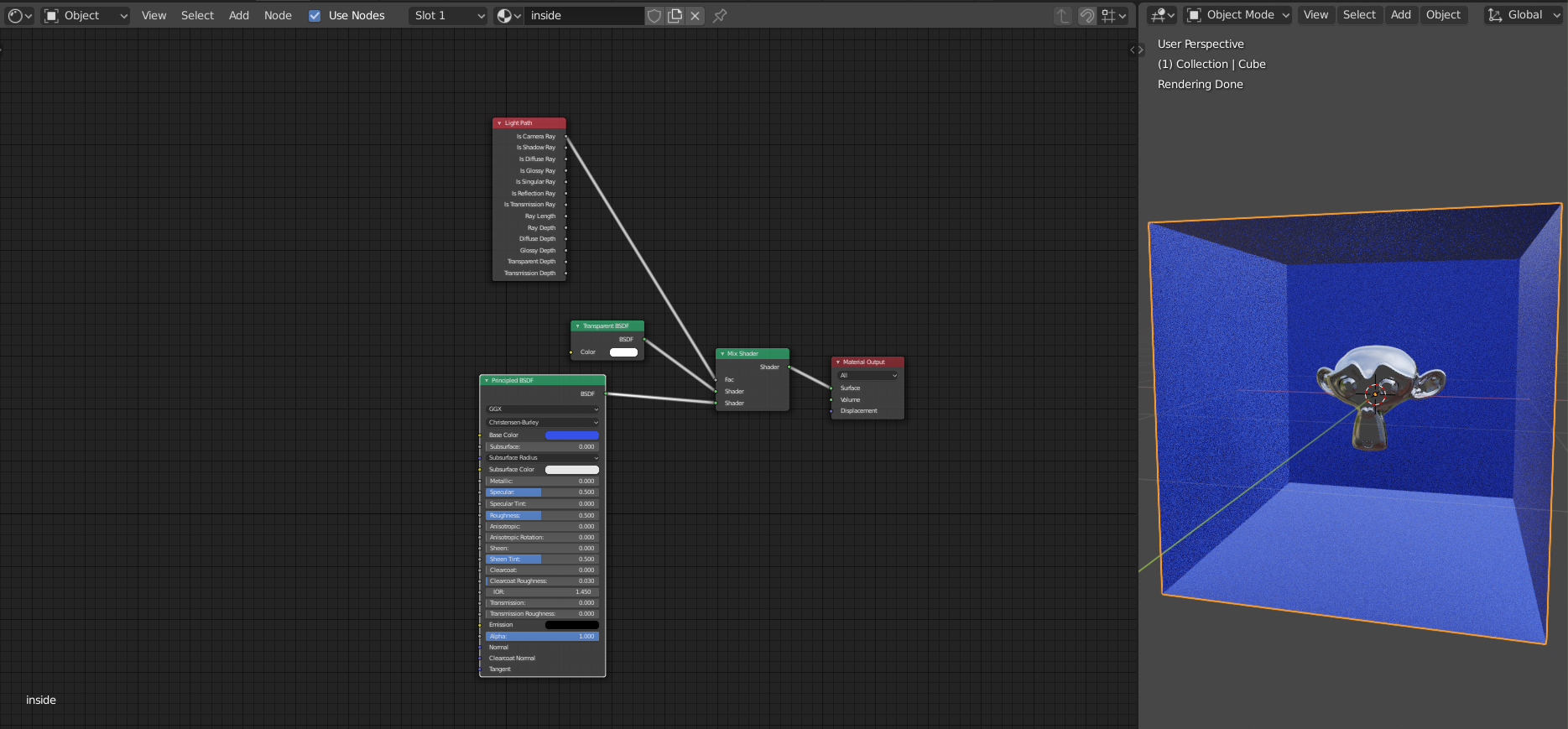Click the go to parent node tree icon
The width and height of the screenshot is (1568, 729).
[x=1062, y=15]
